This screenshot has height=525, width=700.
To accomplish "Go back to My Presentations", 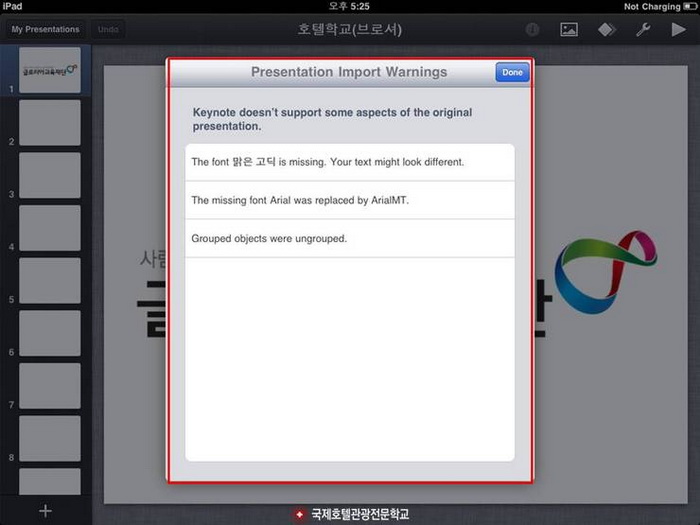I will (x=45, y=30).
